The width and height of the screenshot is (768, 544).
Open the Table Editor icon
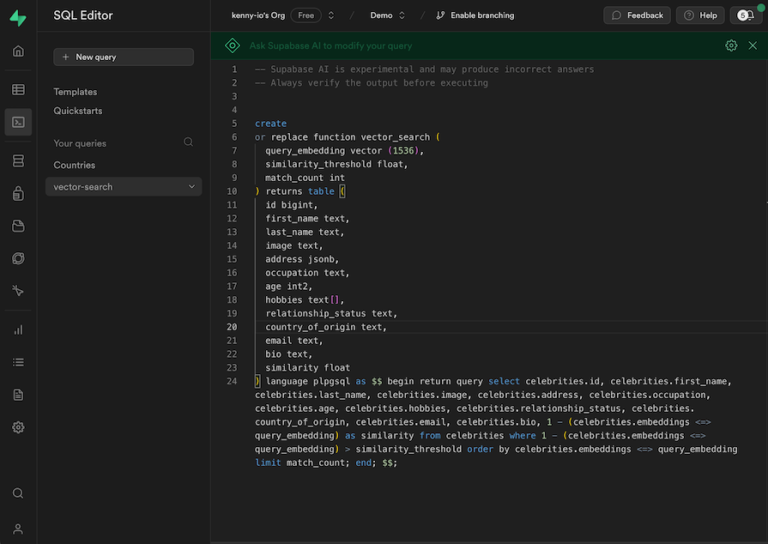(18, 89)
